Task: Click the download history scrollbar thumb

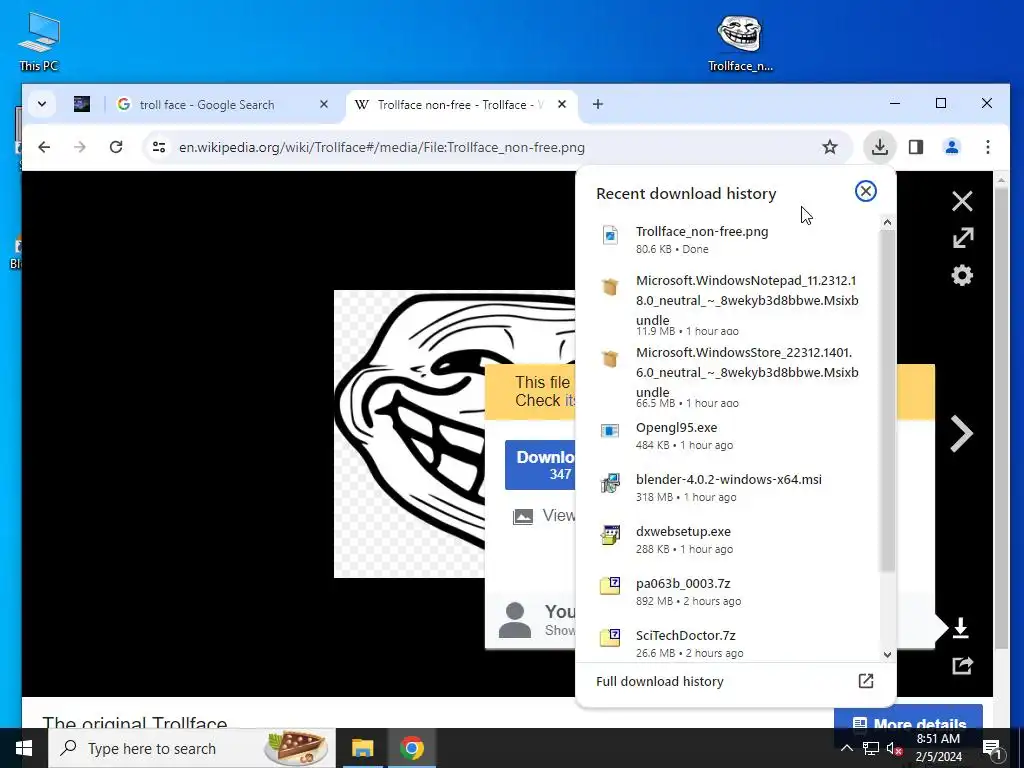Action: click(x=887, y=402)
